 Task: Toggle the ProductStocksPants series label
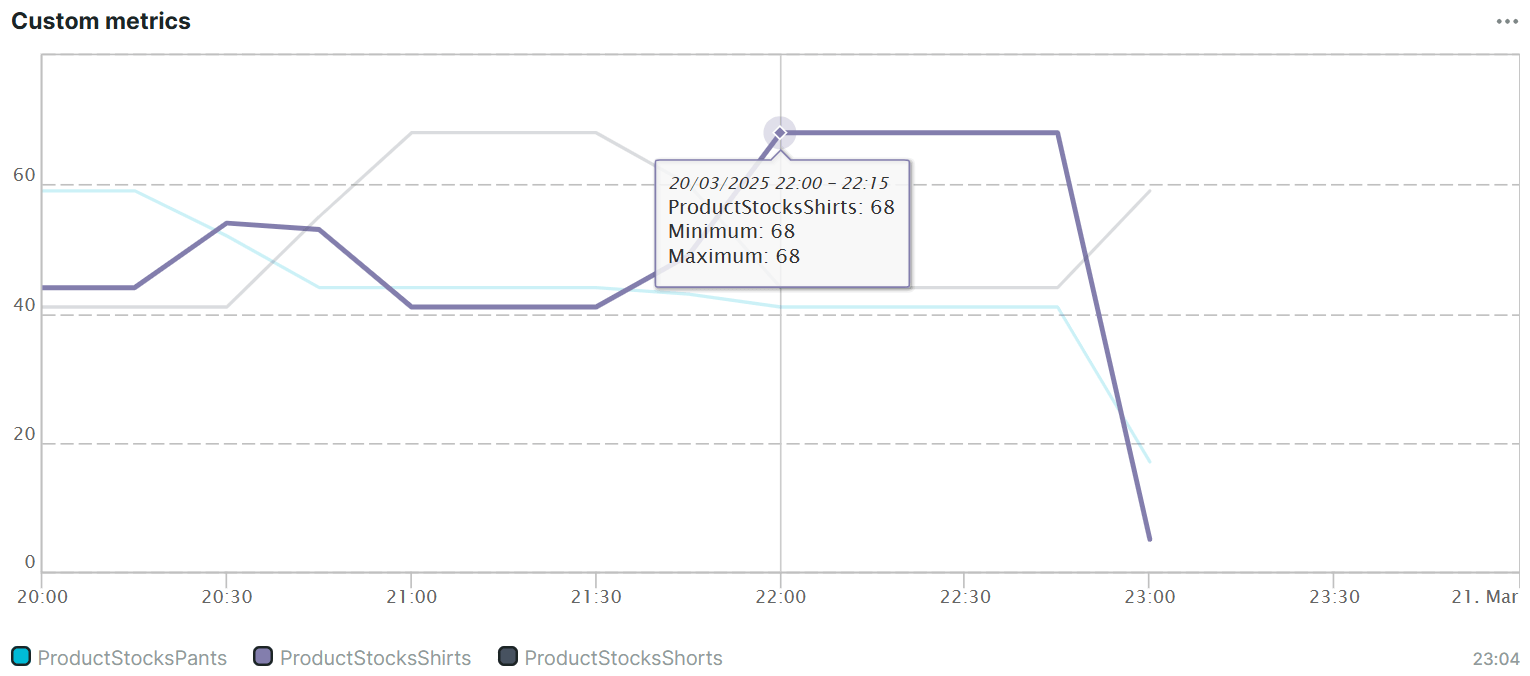click(x=132, y=658)
